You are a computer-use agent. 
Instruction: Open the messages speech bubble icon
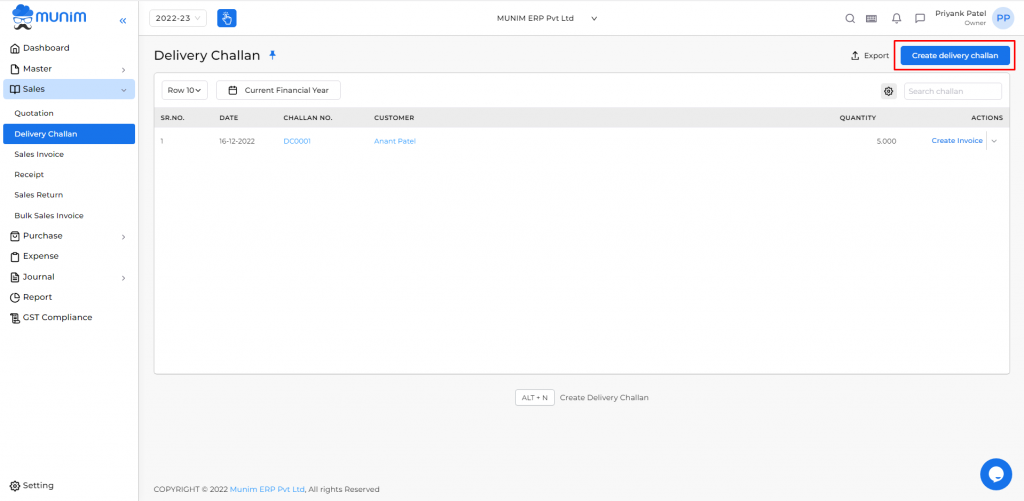click(x=919, y=18)
